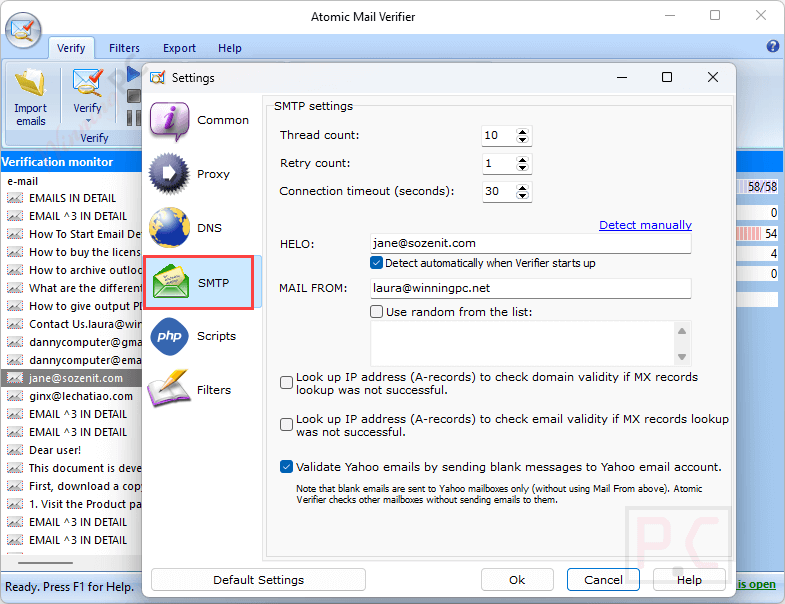Click the Help button in Settings dialog

[x=689, y=580]
